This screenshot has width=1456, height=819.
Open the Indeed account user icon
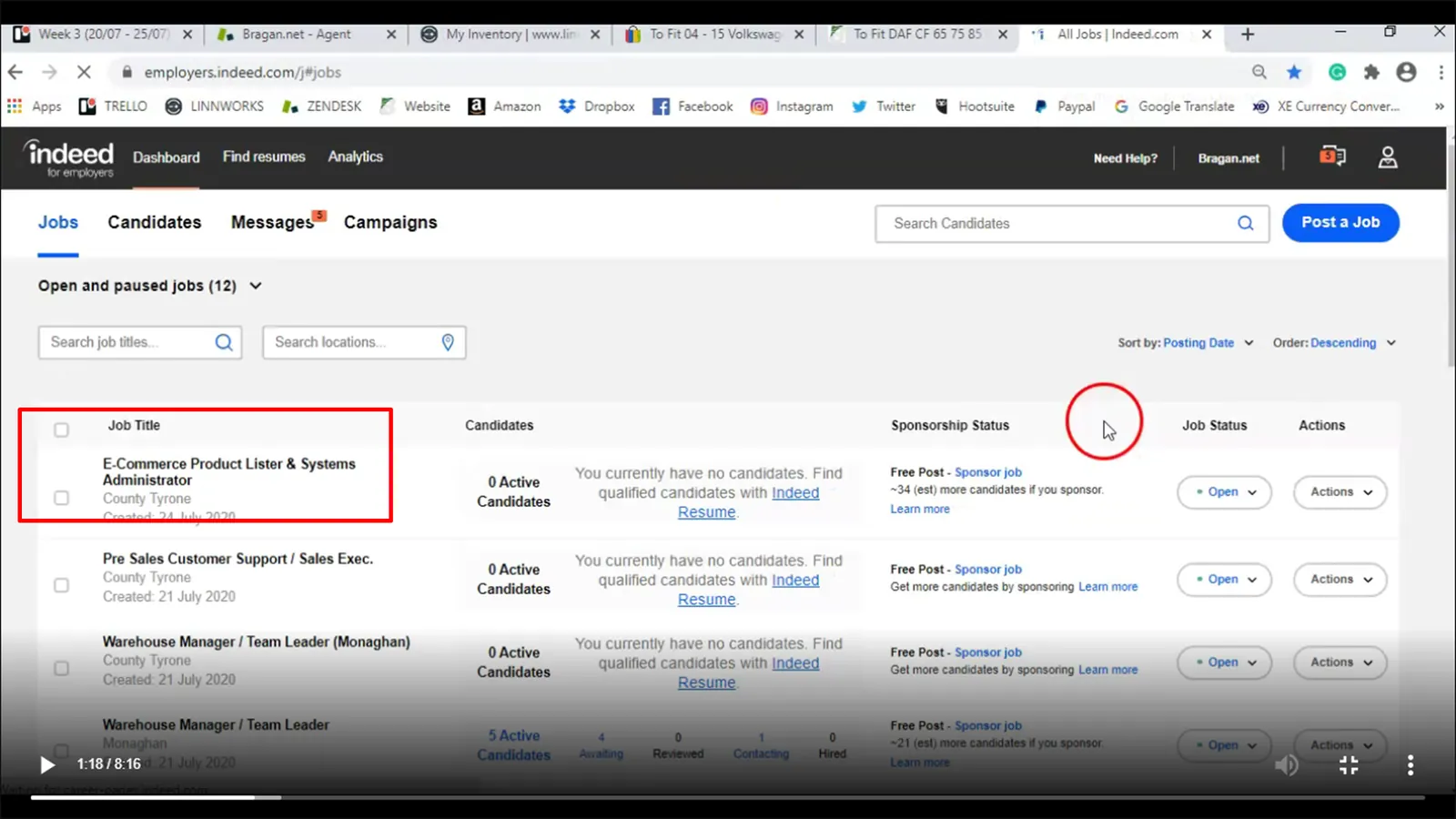tap(1388, 157)
